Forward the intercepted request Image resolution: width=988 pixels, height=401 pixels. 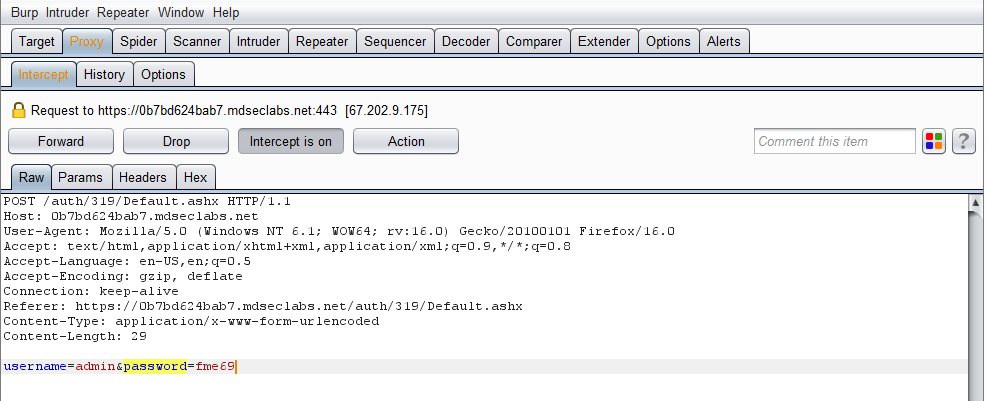60,141
